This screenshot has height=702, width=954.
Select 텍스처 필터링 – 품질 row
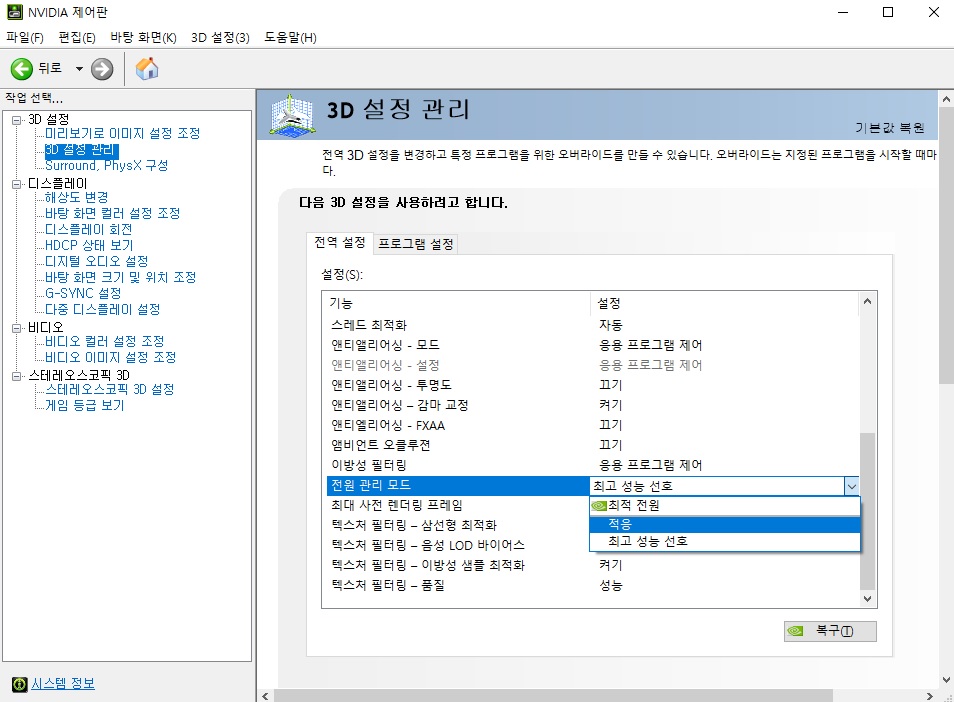pos(593,585)
